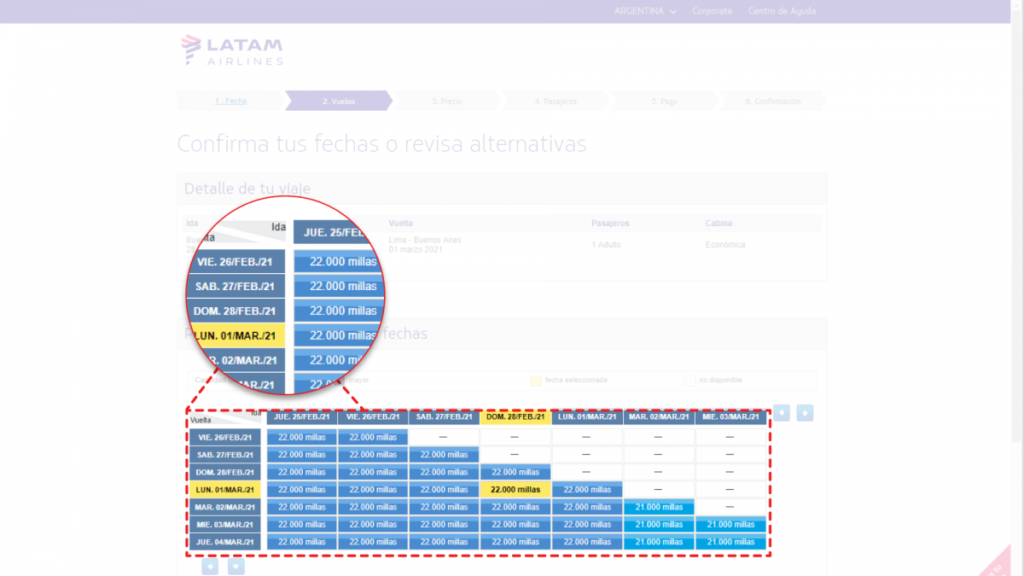Select the DOM. 28/FEB./21 outbound column header
The image size is (1024, 576).
tap(514, 417)
